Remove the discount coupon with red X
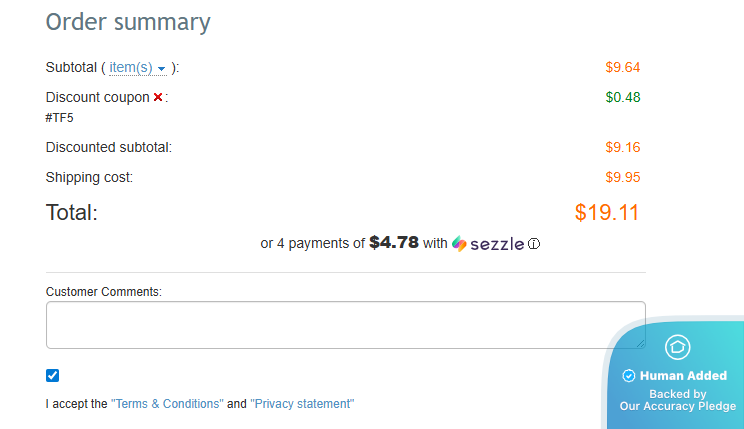Screen dimensions: 744x429 (x=158, y=98)
